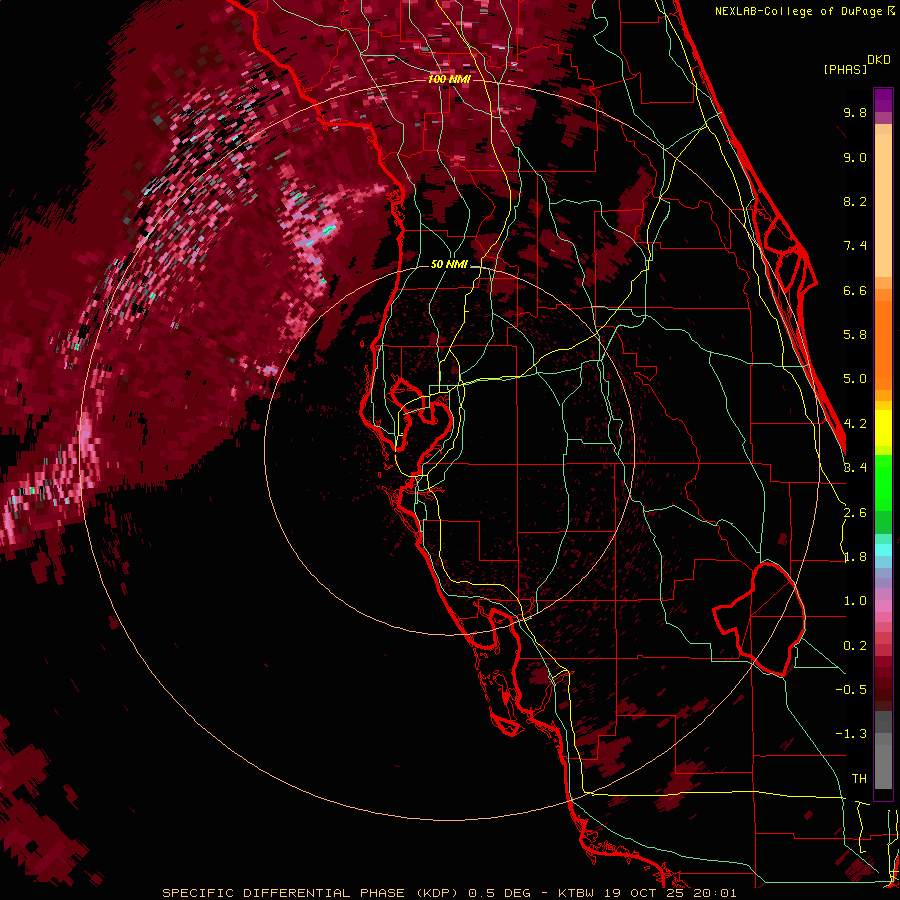The height and width of the screenshot is (900, 900).
Task: Click the 50 NMI range ring label
Action: (449, 265)
